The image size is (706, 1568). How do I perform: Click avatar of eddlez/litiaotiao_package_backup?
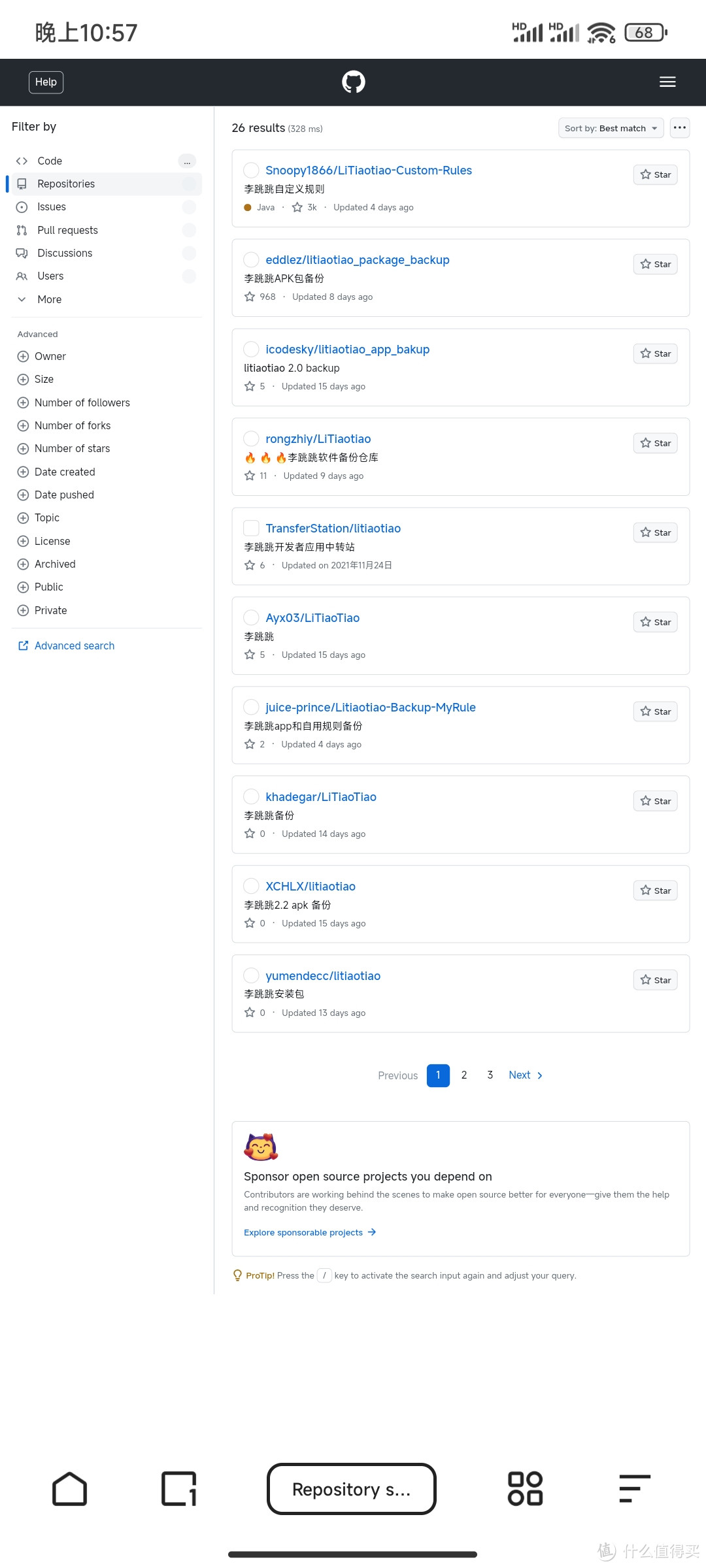[251, 260]
